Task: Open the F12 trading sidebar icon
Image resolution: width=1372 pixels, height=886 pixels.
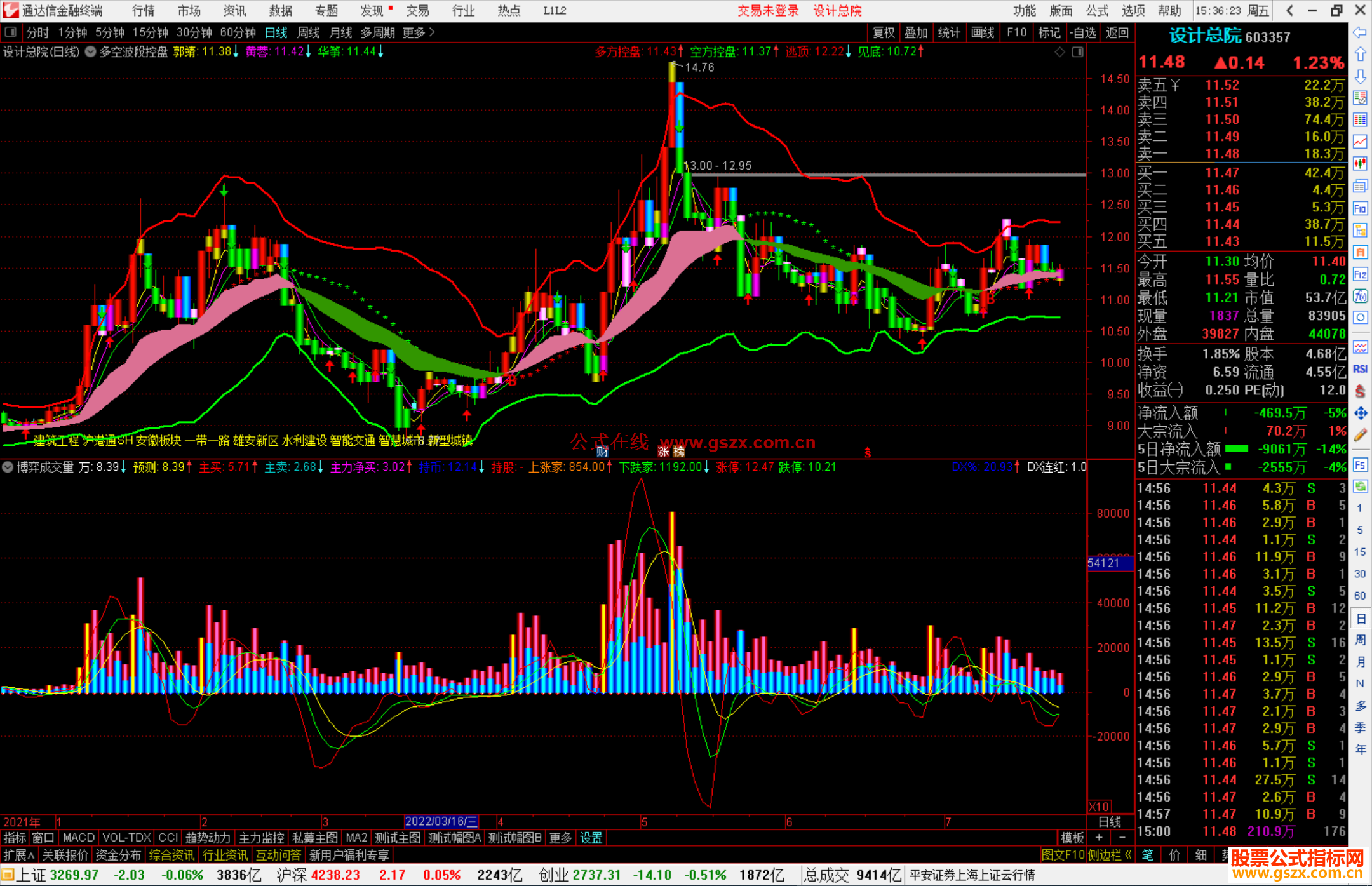Action: pyautogui.click(x=1360, y=274)
